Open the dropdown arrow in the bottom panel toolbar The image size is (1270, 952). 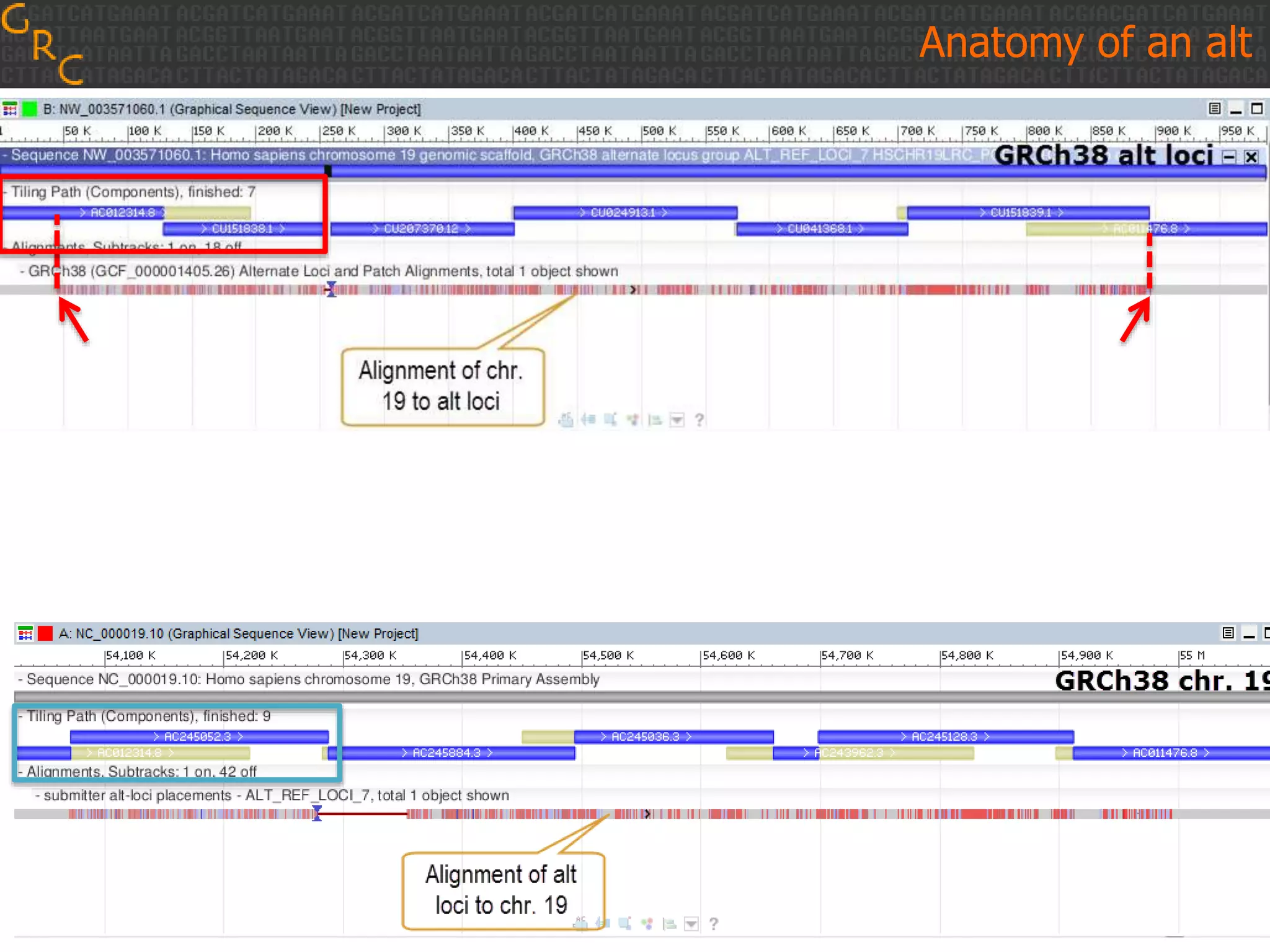(691, 924)
